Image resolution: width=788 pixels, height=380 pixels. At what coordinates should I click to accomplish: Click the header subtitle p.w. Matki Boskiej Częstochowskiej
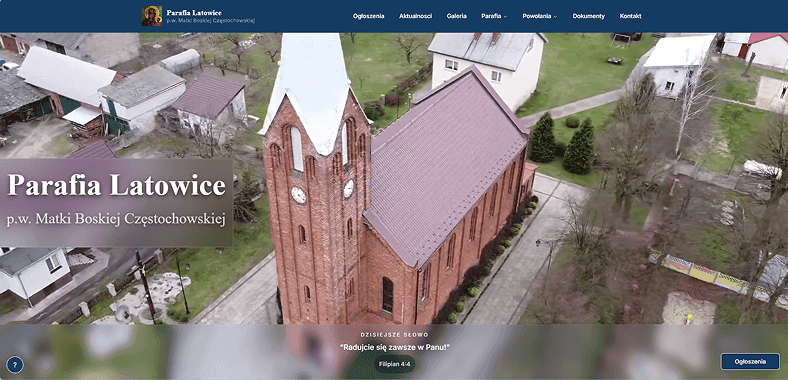click(x=211, y=21)
